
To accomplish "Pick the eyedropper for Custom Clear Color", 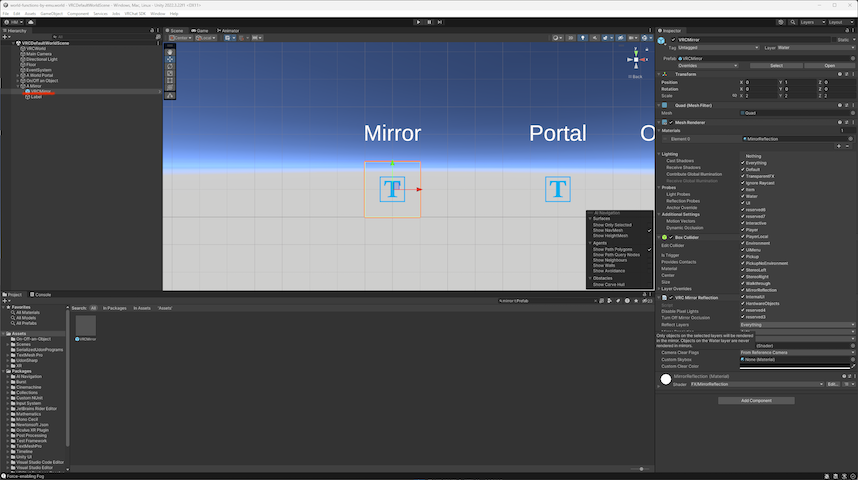I will tap(852, 366).
